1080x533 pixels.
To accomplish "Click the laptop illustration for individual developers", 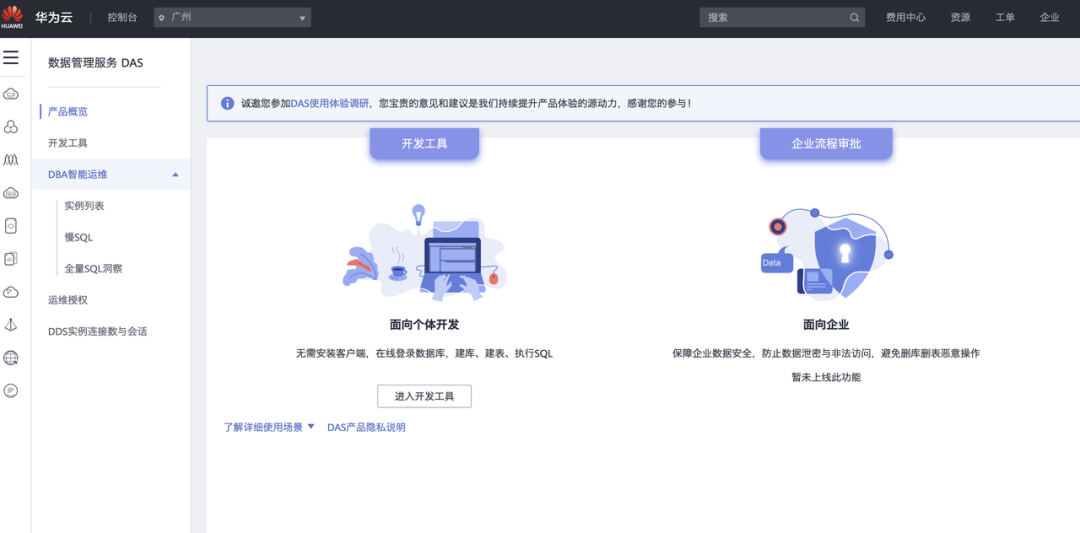I will 424,252.
